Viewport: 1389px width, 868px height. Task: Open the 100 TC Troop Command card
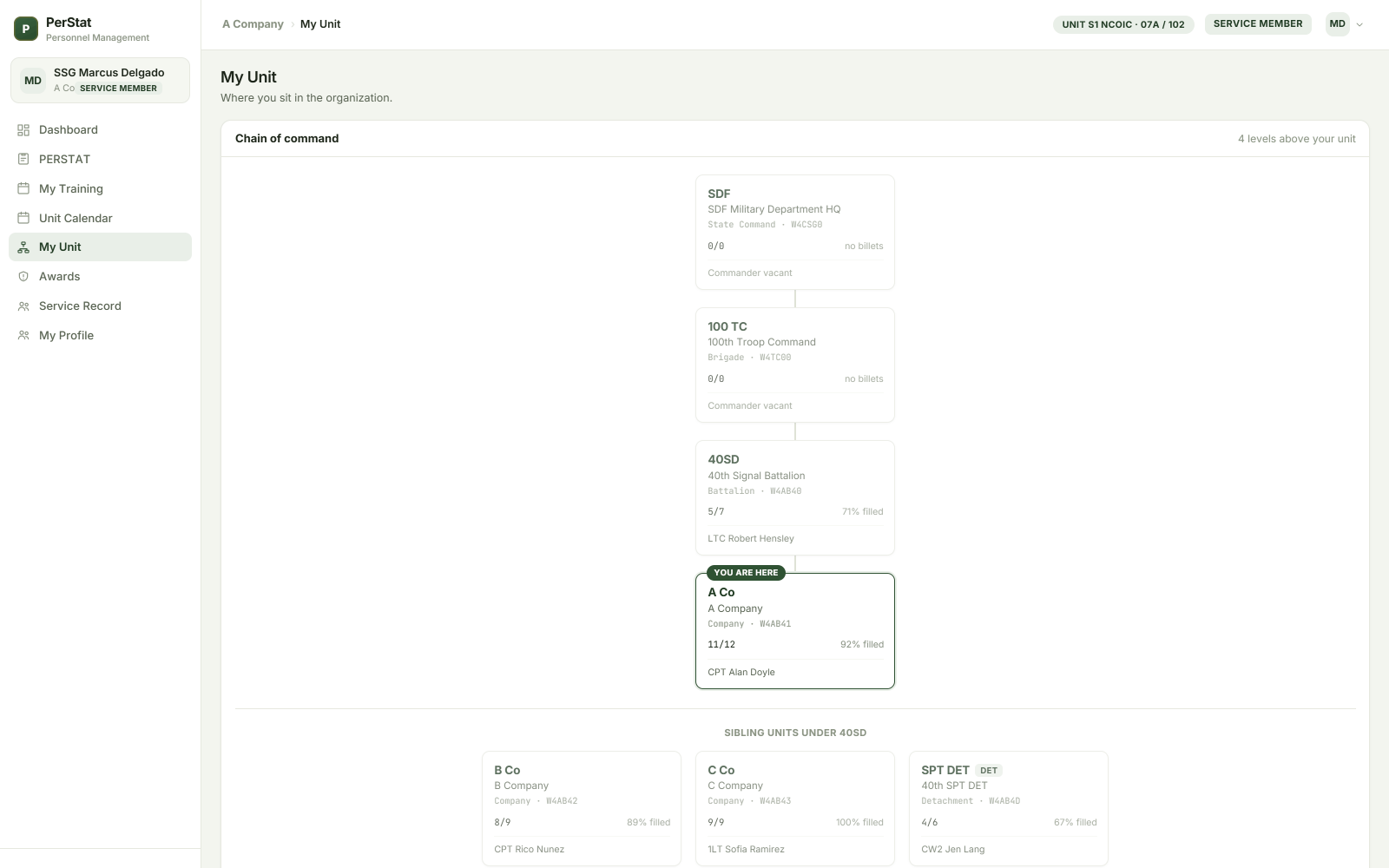795,365
